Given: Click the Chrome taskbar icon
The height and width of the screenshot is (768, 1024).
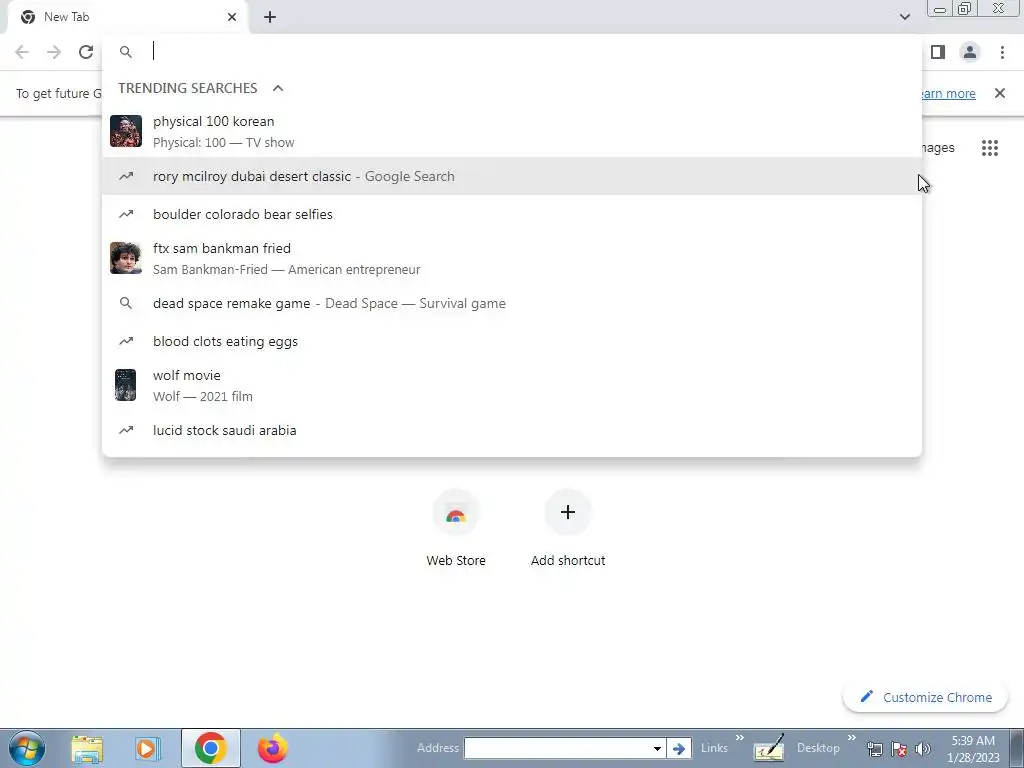Looking at the screenshot, I should pos(210,748).
